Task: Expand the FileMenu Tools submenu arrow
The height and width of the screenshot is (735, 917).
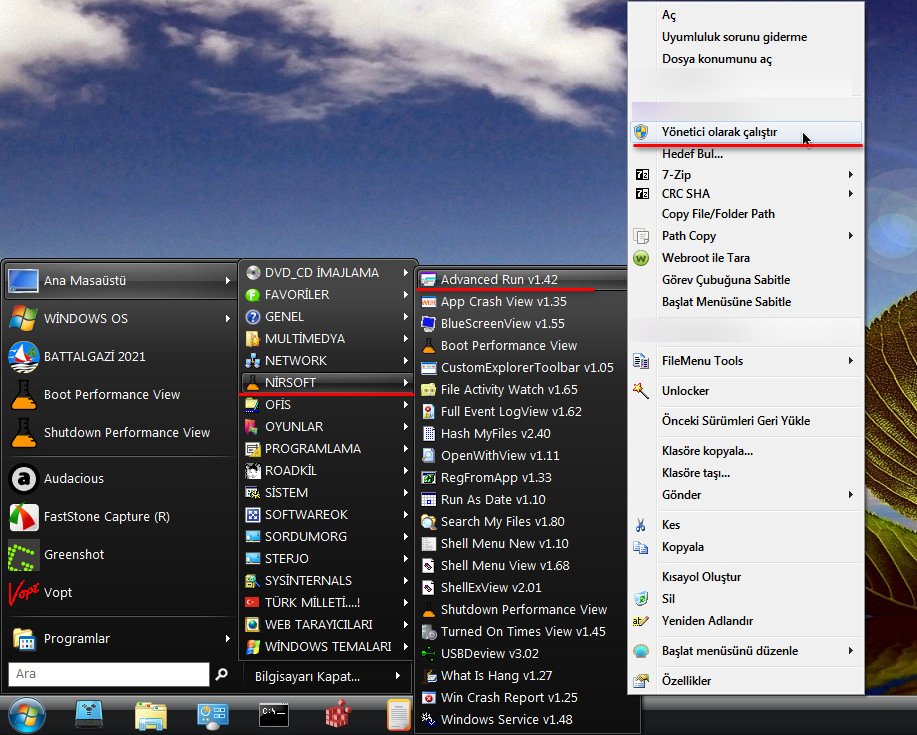Action: coord(851,361)
